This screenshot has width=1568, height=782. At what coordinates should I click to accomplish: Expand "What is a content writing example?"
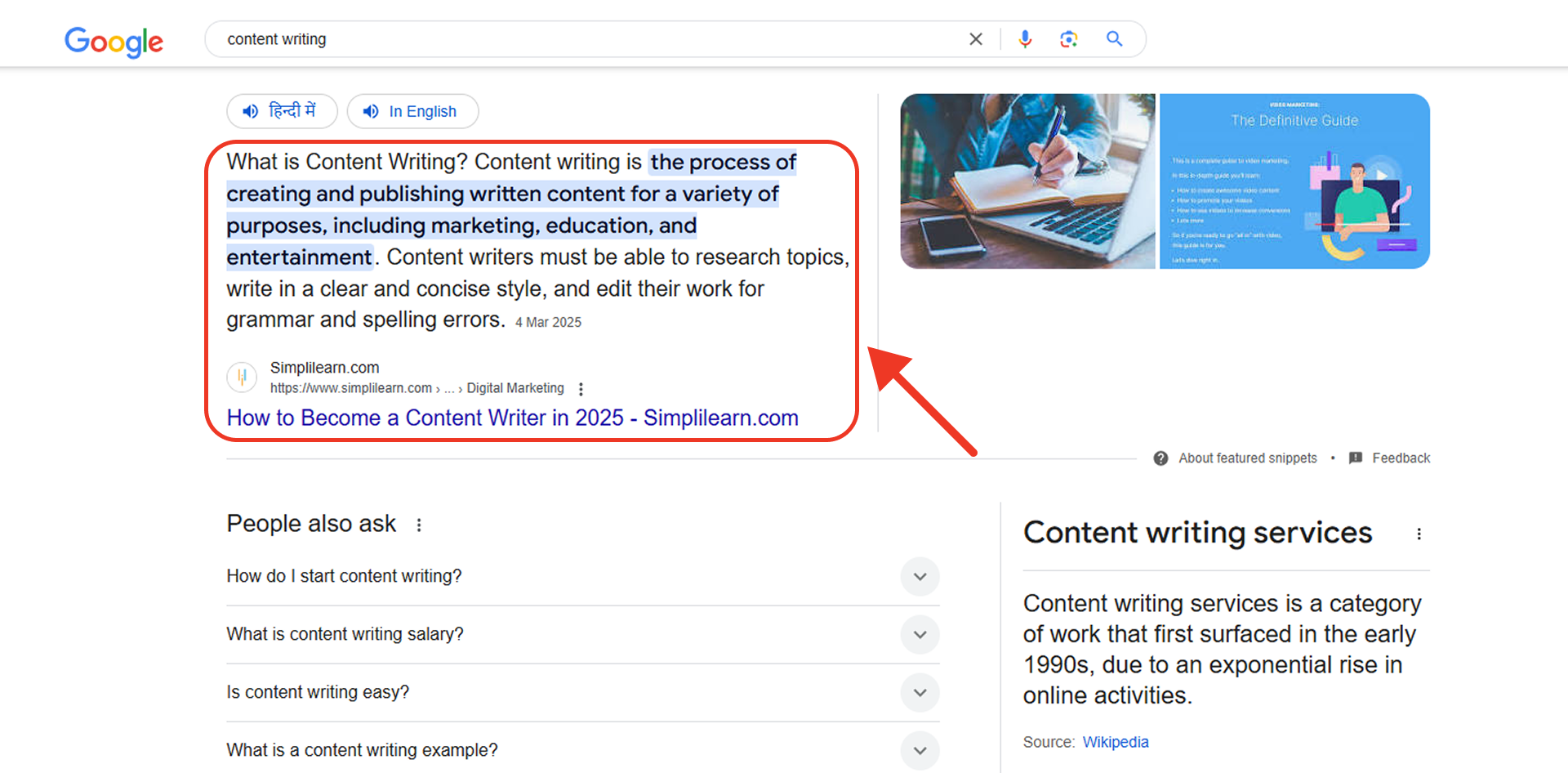(x=920, y=751)
